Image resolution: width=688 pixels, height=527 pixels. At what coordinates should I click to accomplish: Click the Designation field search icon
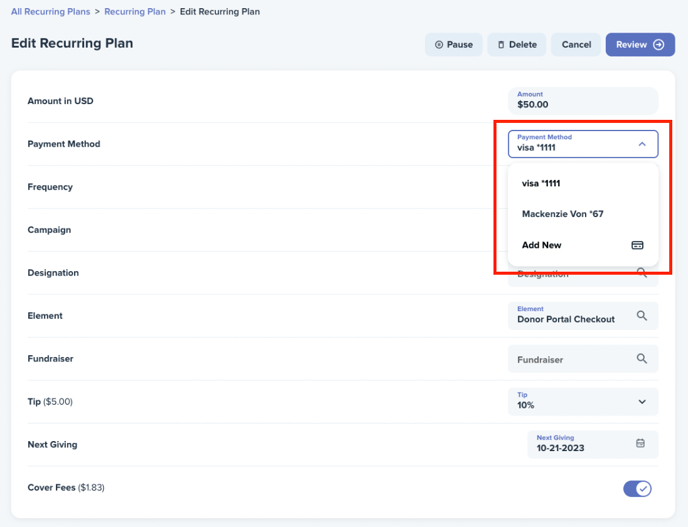(x=641, y=272)
